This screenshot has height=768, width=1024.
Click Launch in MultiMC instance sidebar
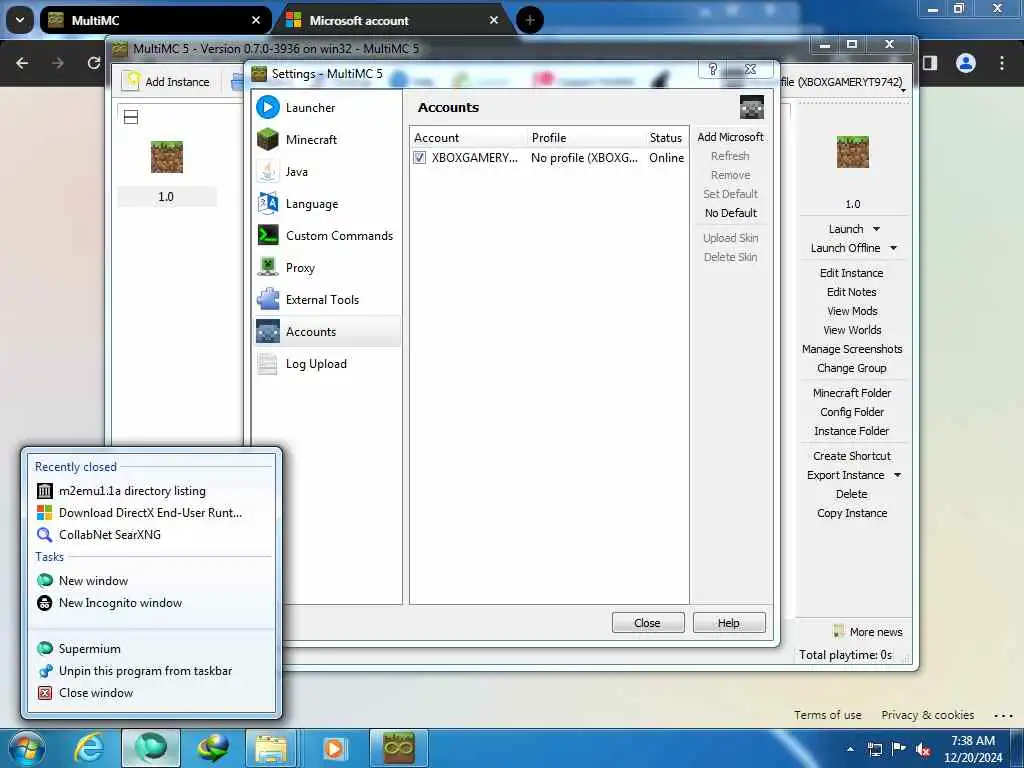pos(846,229)
